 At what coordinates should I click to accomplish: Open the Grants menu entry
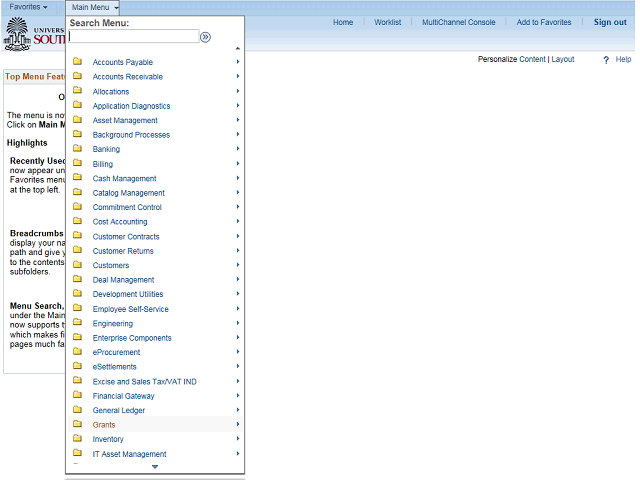pos(104,425)
